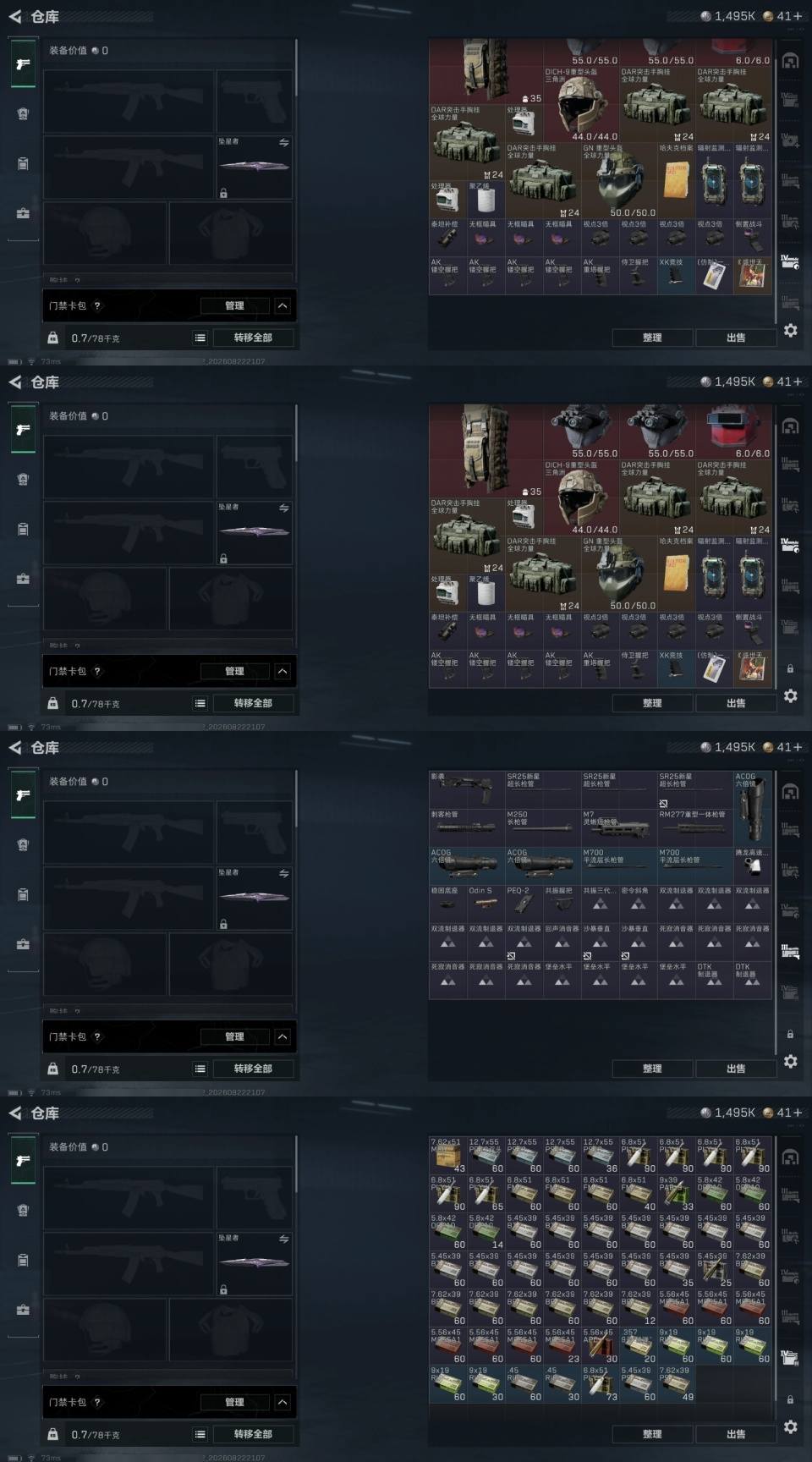812x1462 pixels.
Task: Open highlighted stash page tab in weapon-parts screenshot
Action: [x=790, y=952]
